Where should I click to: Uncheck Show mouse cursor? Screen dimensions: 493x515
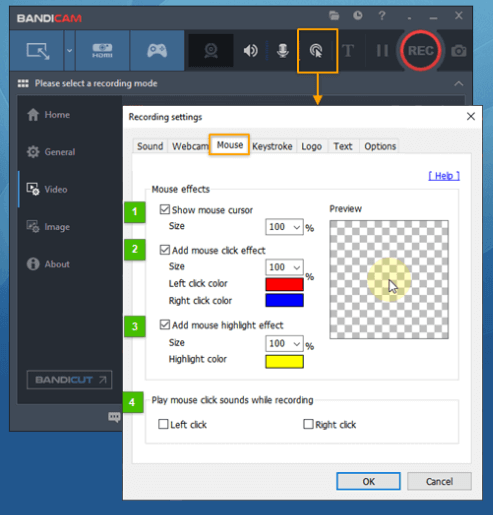pyautogui.click(x=165, y=210)
